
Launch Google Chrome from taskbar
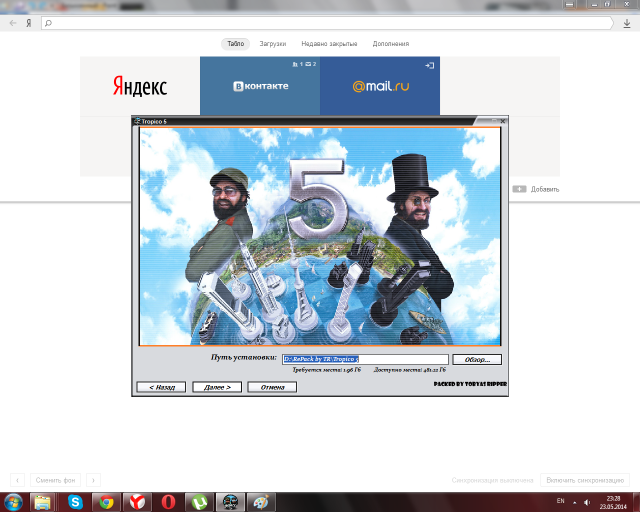point(105,502)
